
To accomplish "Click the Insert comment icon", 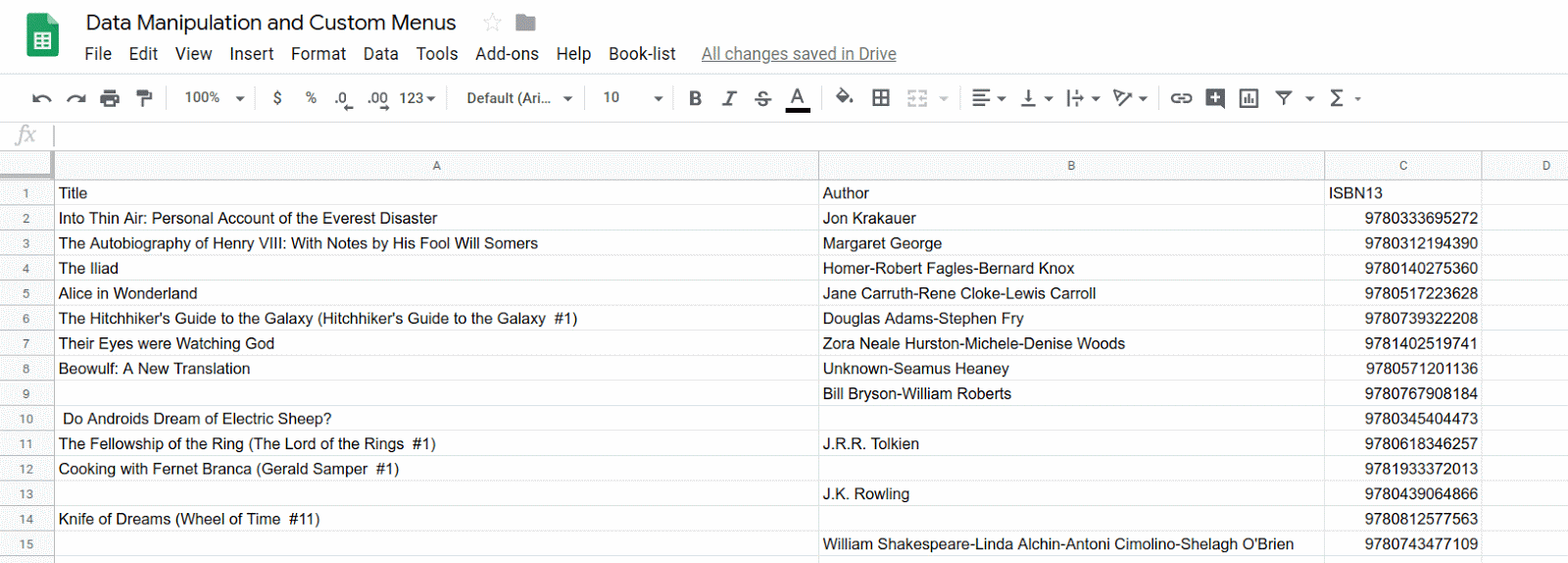I will click(1215, 98).
